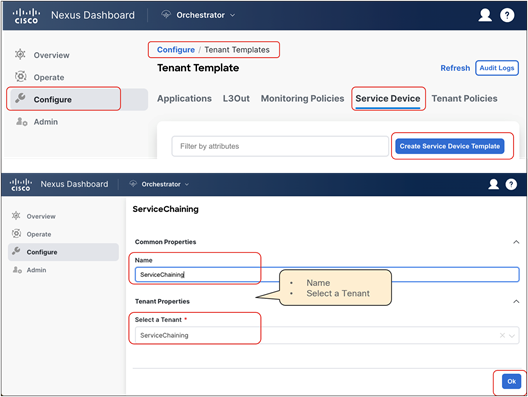Click the Overview icon in lower sidebar
The image size is (528, 397).
(16, 216)
